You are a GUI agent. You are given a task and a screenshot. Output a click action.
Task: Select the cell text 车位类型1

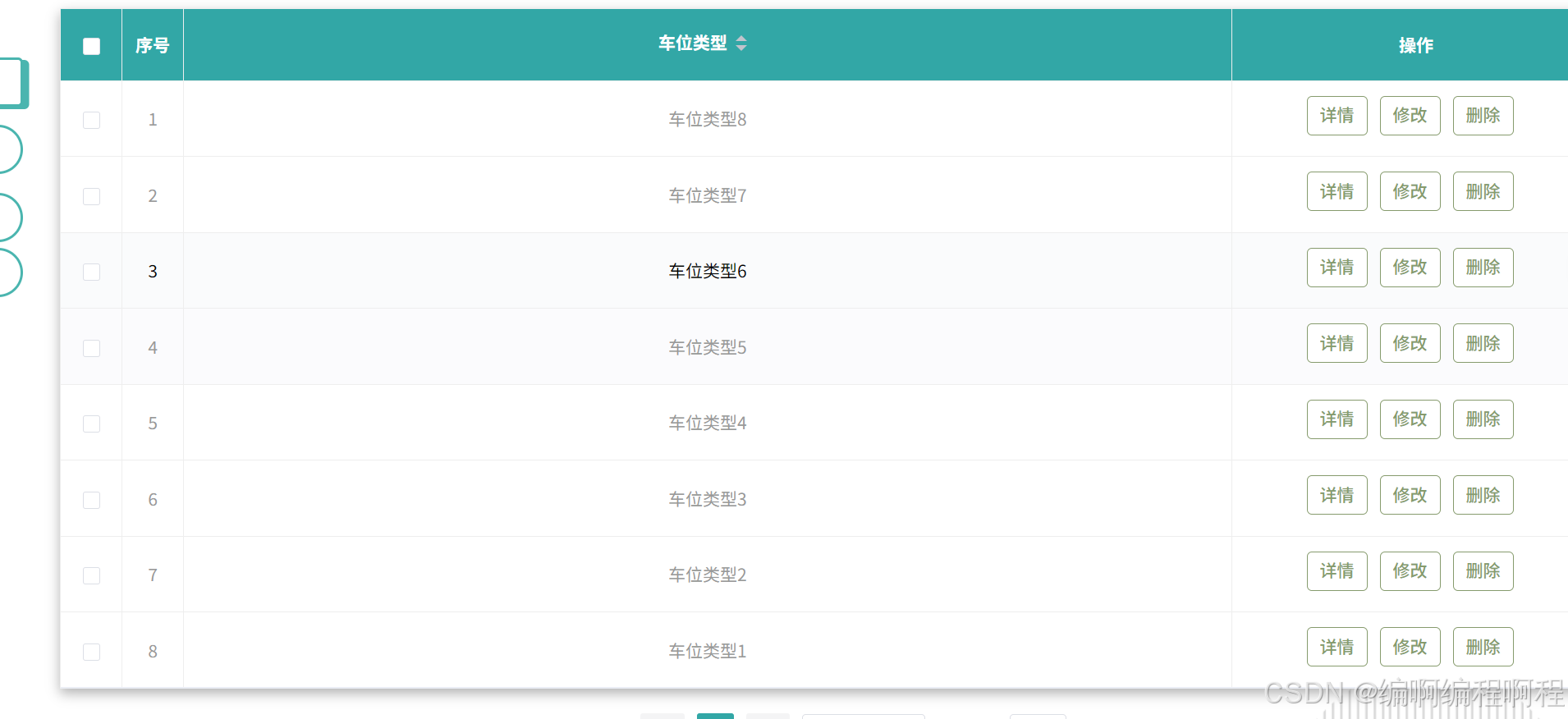pyautogui.click(x=708, y=652)
